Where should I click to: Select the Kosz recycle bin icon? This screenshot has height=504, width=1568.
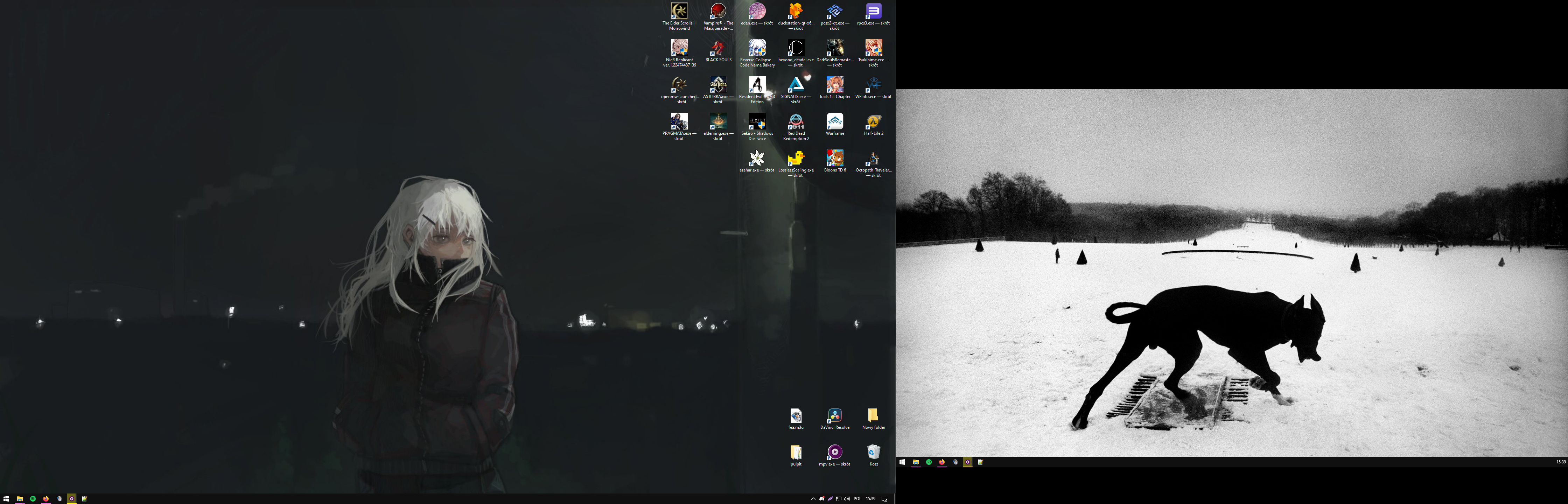[x=874, y=455]
